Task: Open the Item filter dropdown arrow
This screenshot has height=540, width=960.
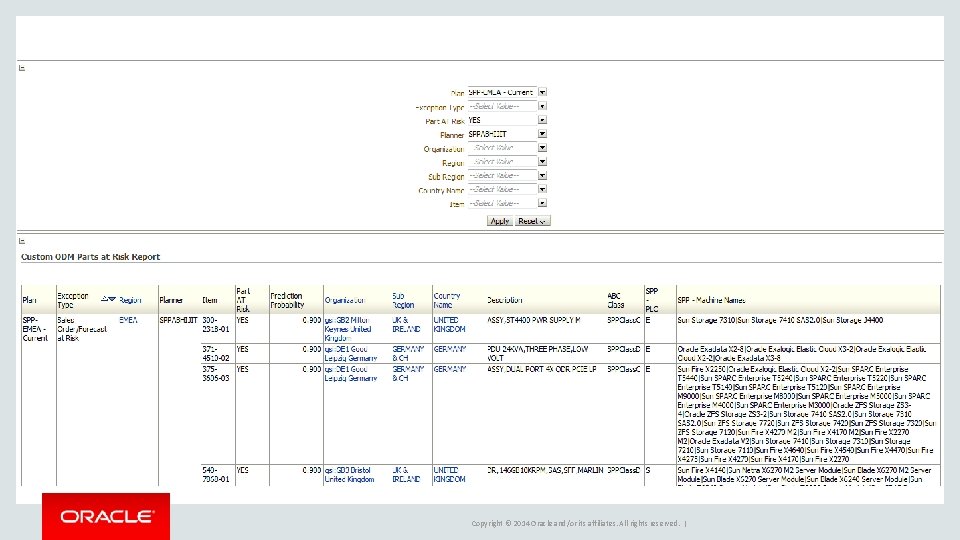Action: click(x=542, y=203)
